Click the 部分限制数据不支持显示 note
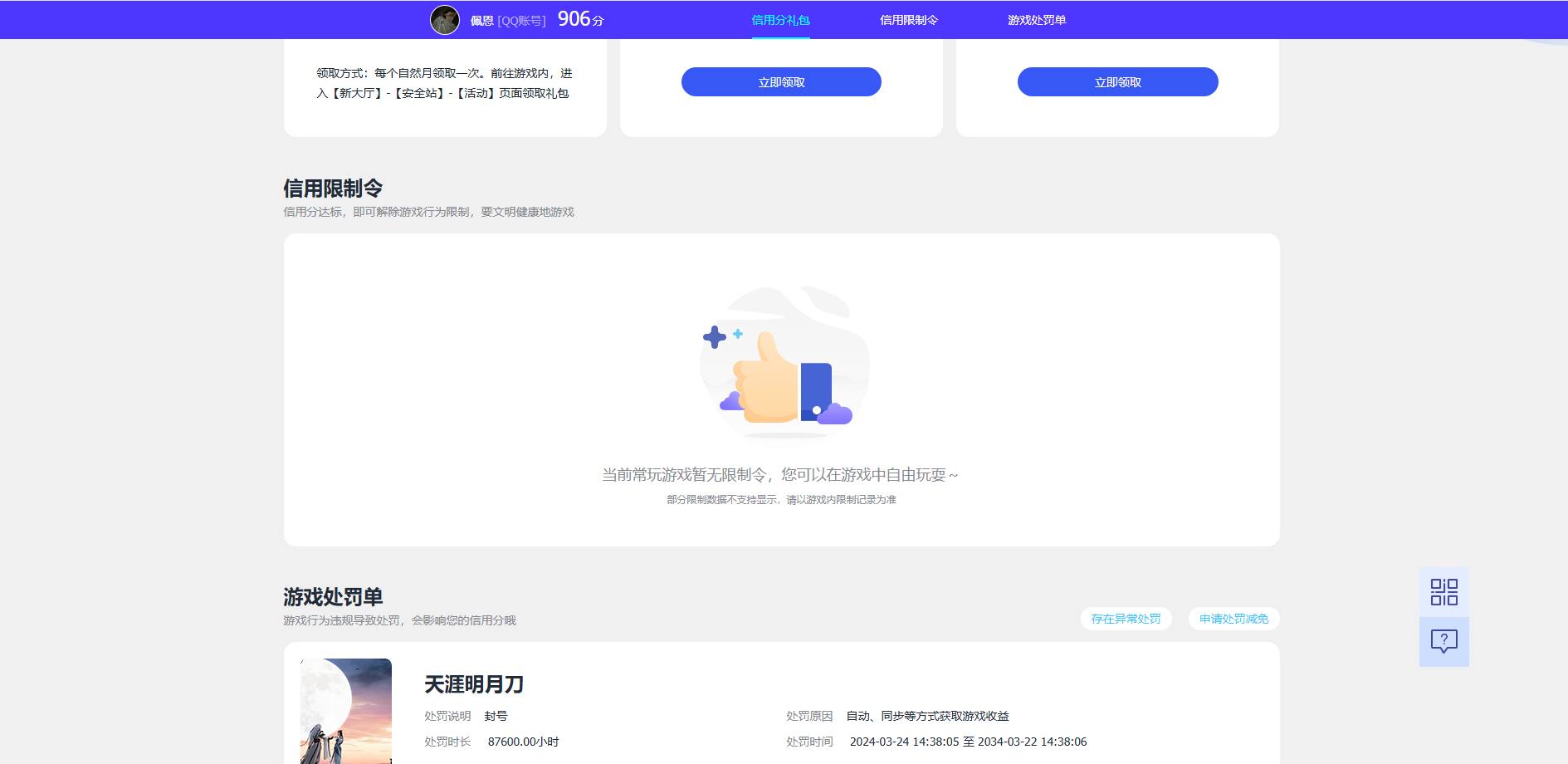This screenshot has width=1568, height=764. (x=781, y=500)
